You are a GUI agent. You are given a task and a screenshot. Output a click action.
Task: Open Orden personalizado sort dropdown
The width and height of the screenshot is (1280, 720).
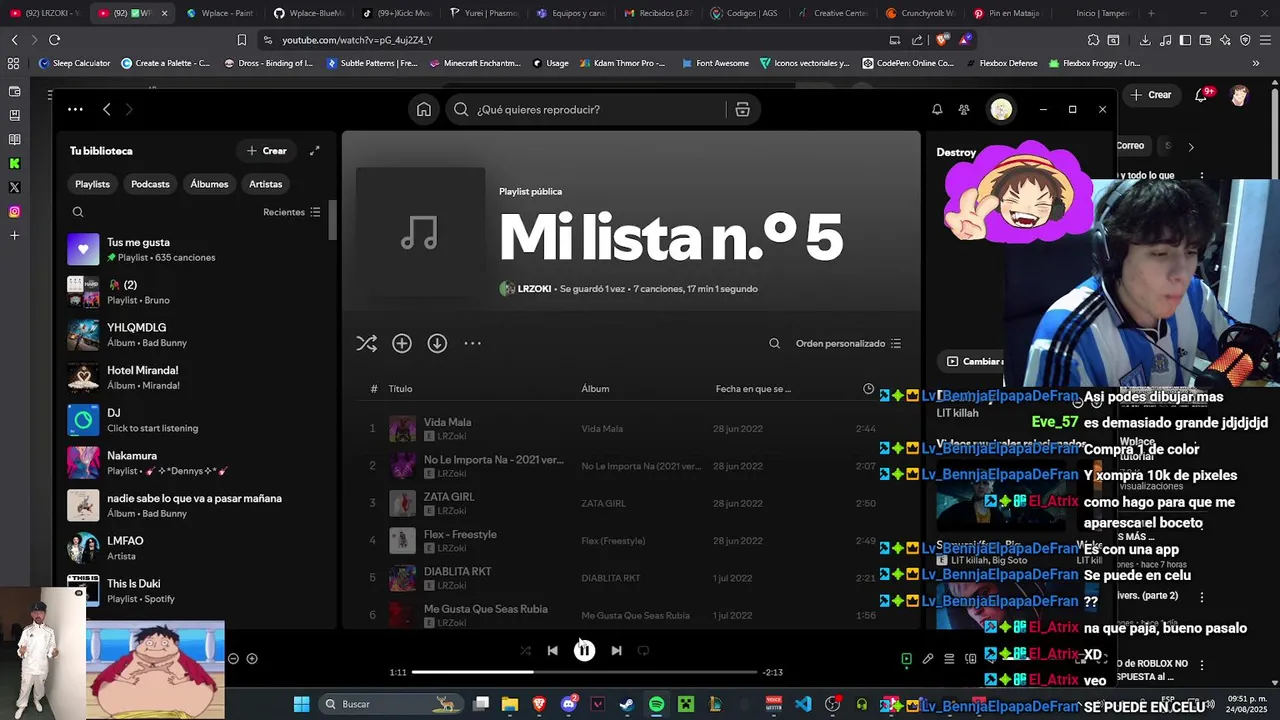pyautogui.click(x=848, y=343)
